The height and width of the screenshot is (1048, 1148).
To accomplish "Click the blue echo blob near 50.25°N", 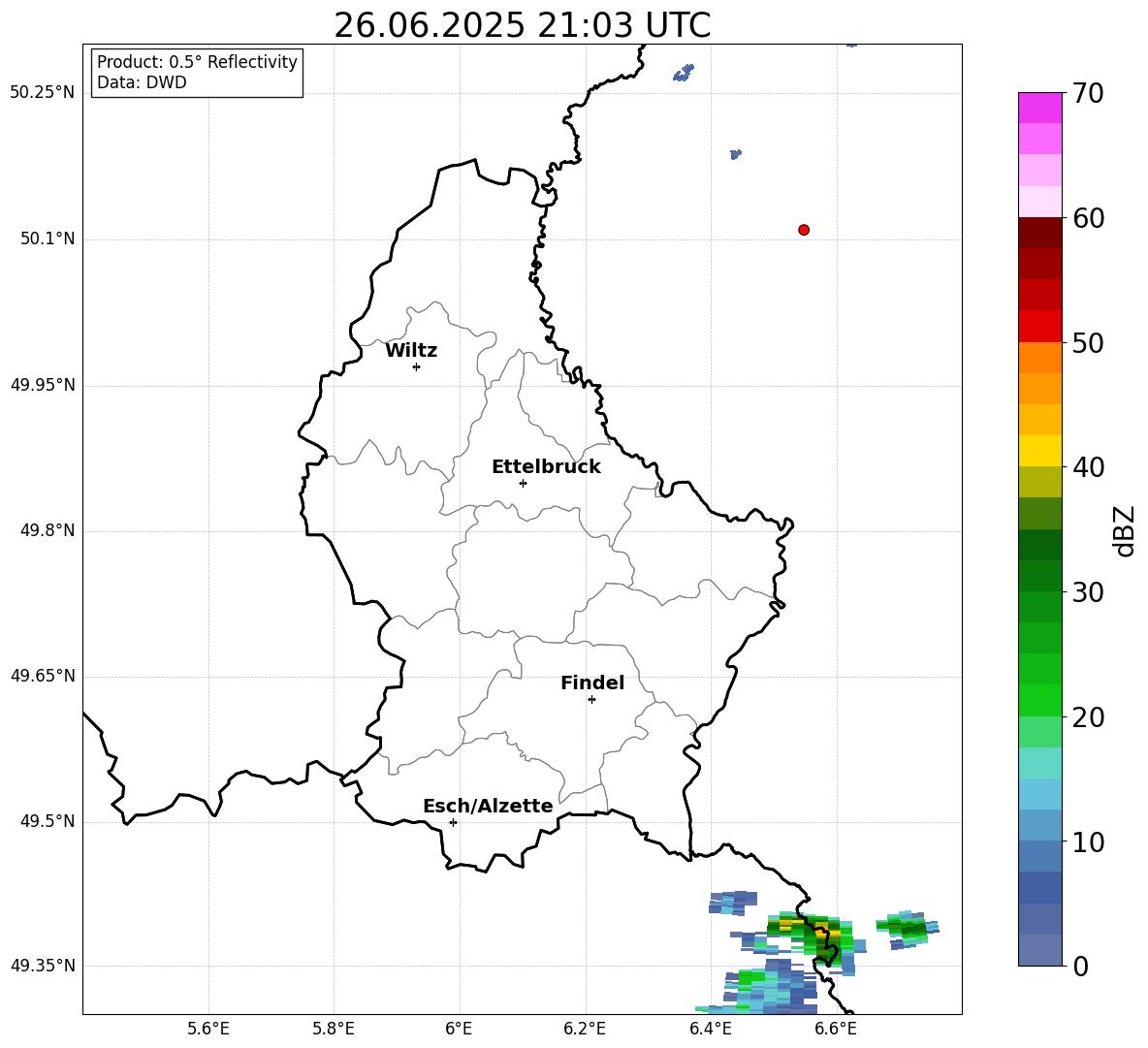I will click(684, 73).
